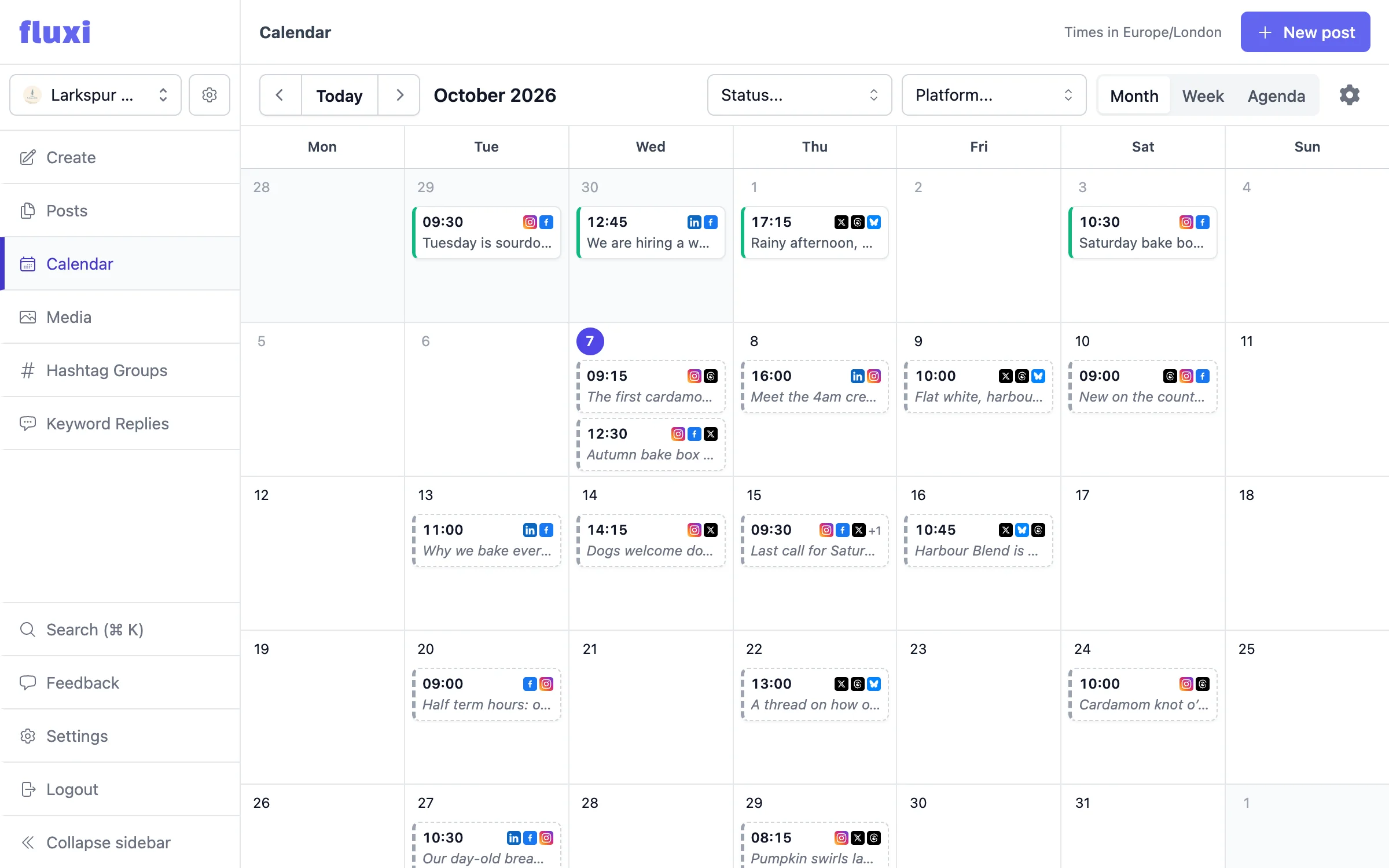Switch to Agenda view

(1276, 95)
